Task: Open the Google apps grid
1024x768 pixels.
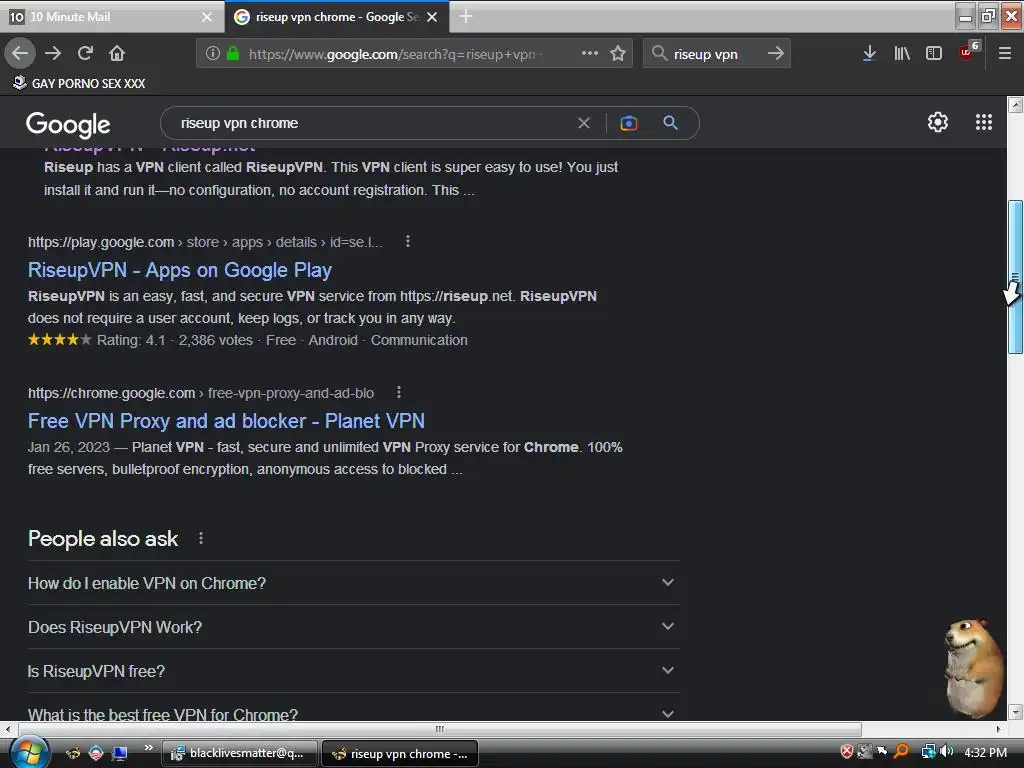Action: (984, 122)
